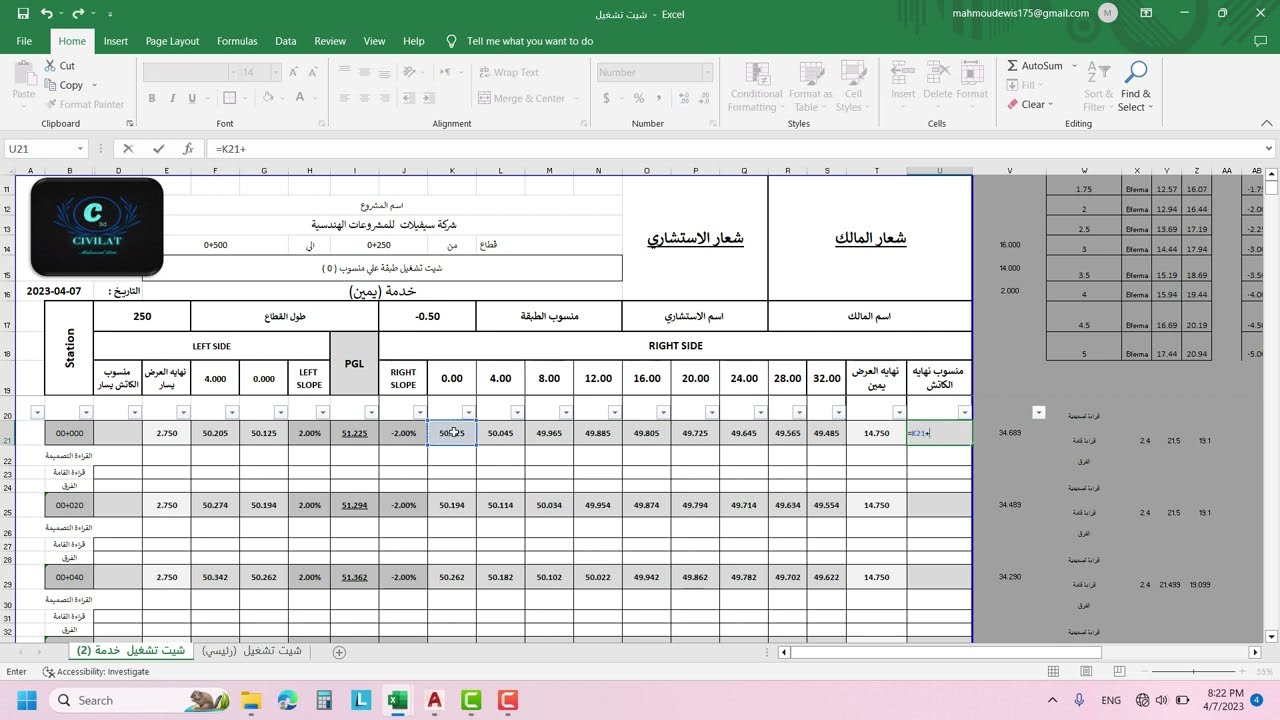Open the Formulas ribbon tab
Image resolution: width=1280 pixels, height=720 pixels.
(237, 41)
